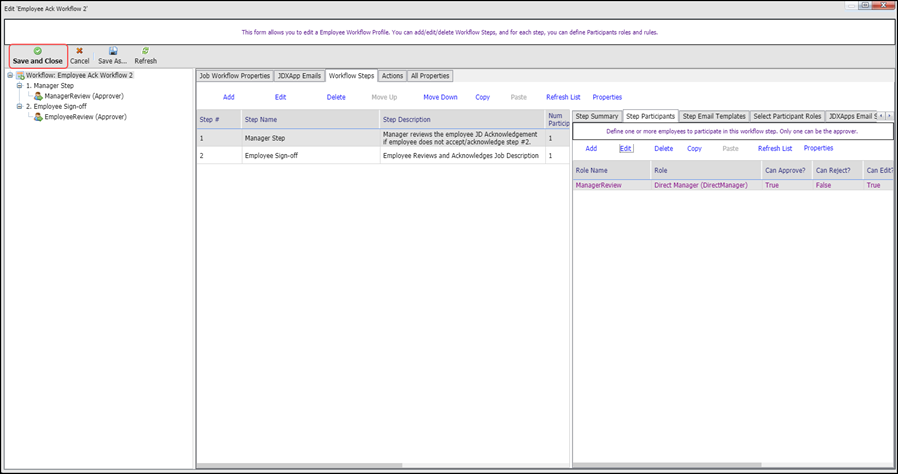Select the EmployeeReview approver user icon
Image resolution: width=899 pixels, height=474 pixels.
point(38,117)
